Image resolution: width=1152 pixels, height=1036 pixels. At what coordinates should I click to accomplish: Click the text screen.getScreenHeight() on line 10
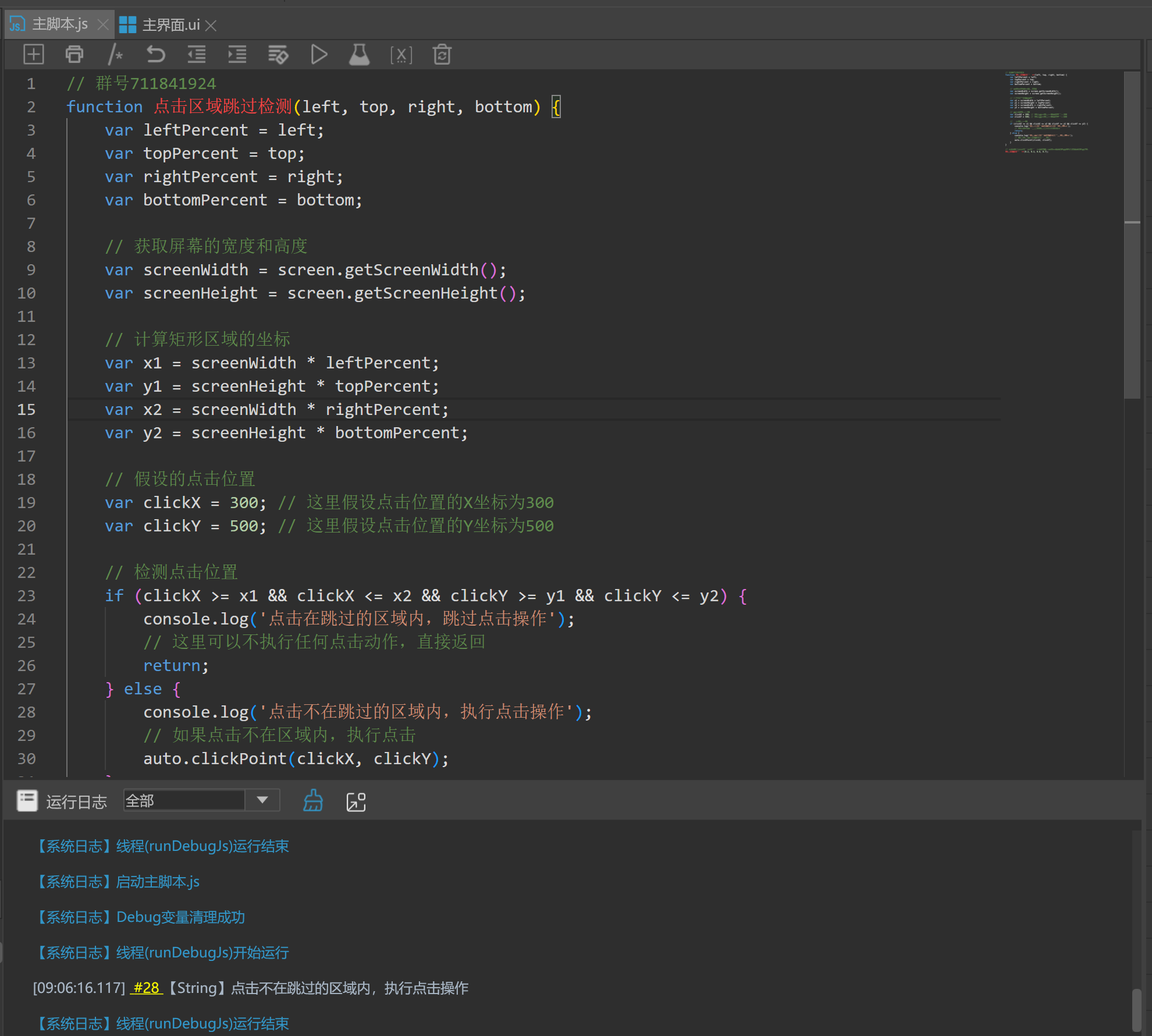[x=402, y=293]
